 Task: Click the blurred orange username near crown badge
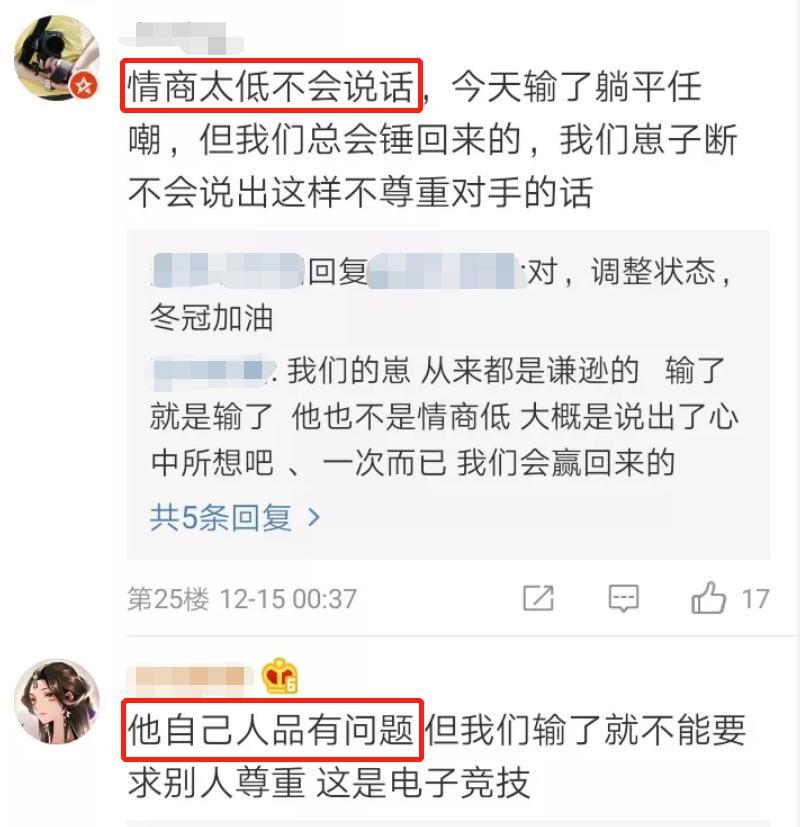click(190, 677)
